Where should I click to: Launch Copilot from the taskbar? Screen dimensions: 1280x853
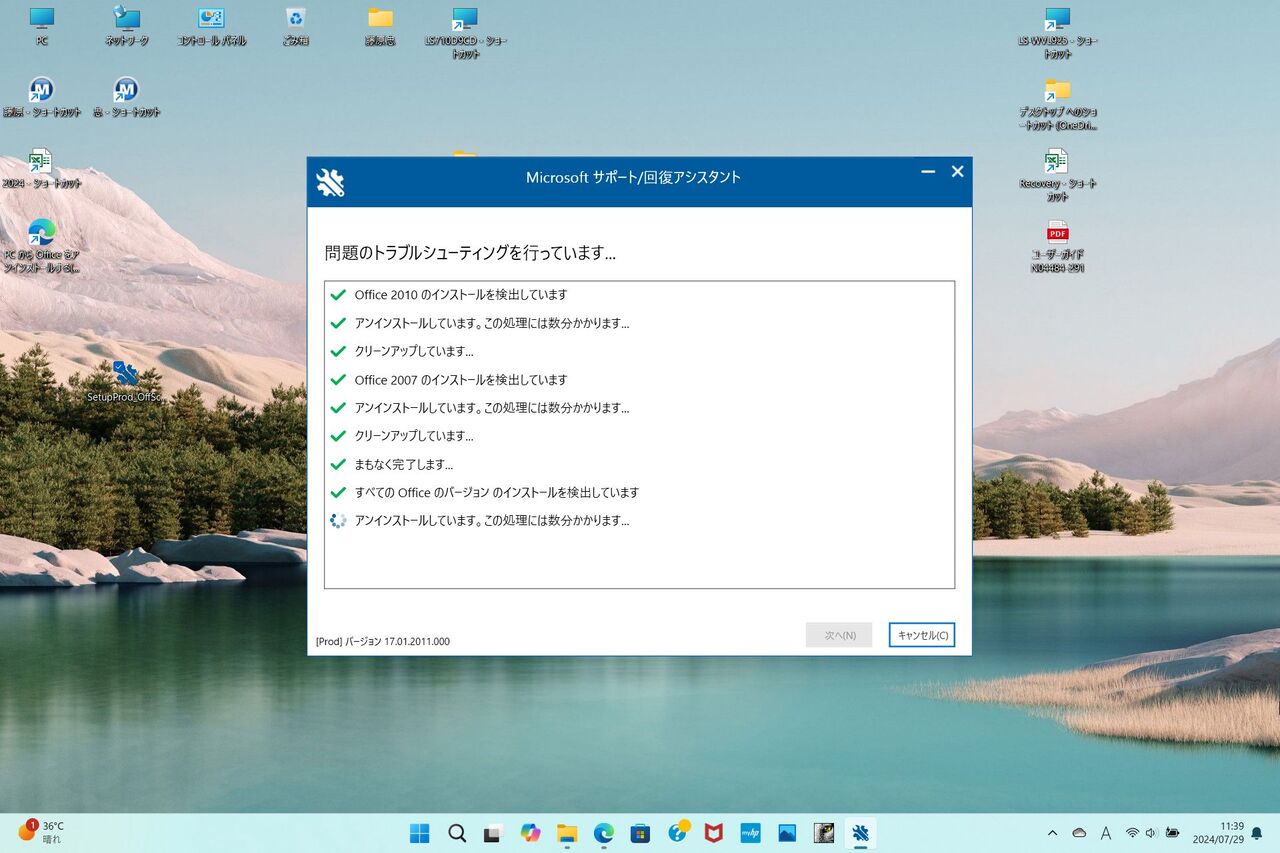click(530, 833)
